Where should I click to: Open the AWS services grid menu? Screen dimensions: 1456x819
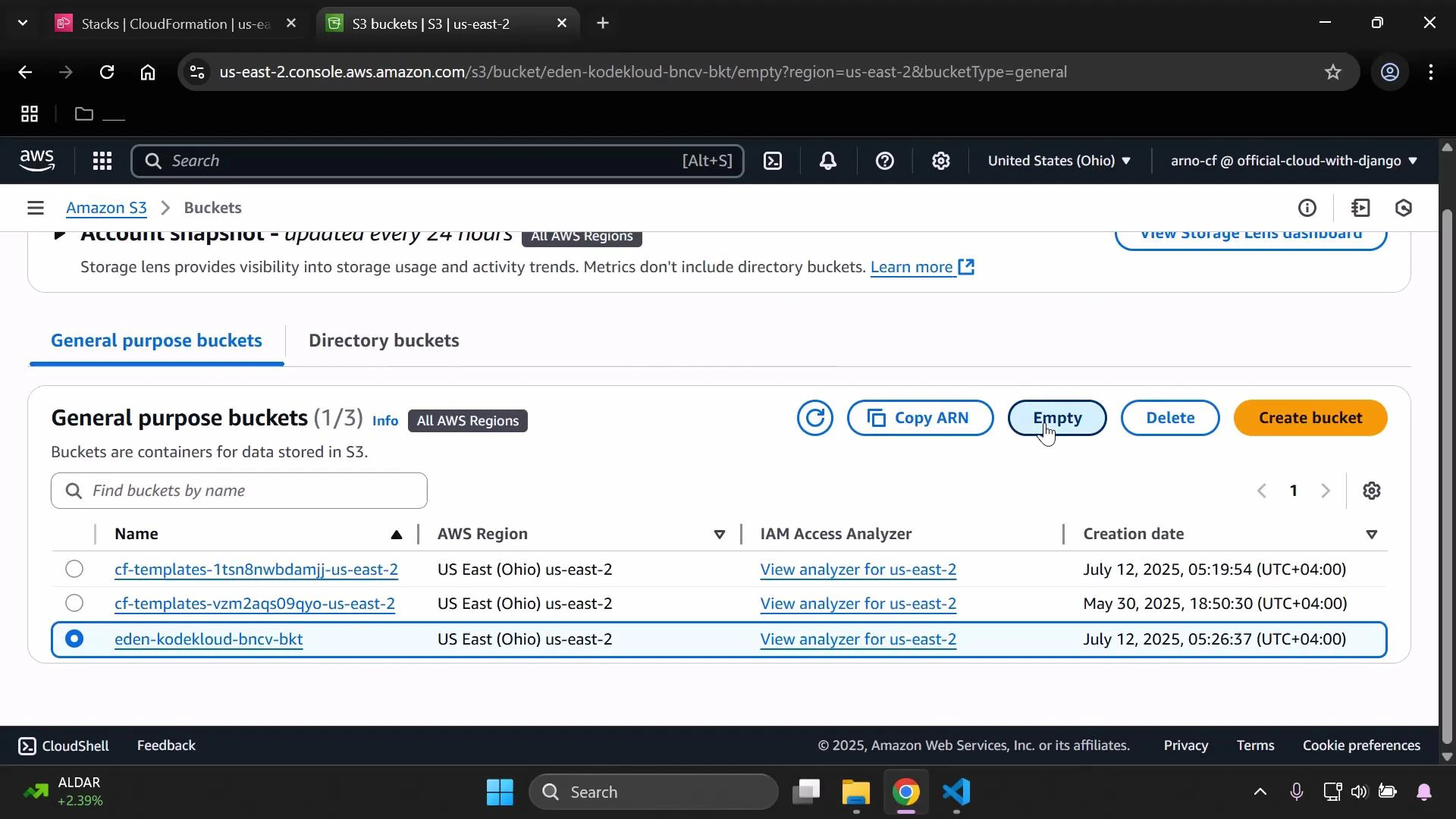(102, 161)
